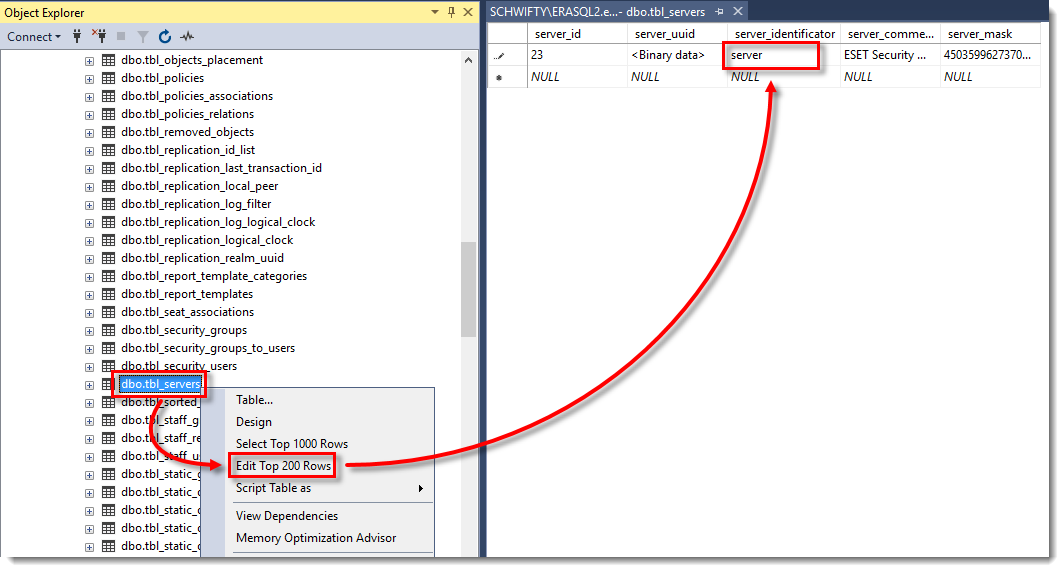Toggle auto-hide pin of Object Explorer
The width and height of the screenshot is (1064, 572).
(451, 12)
